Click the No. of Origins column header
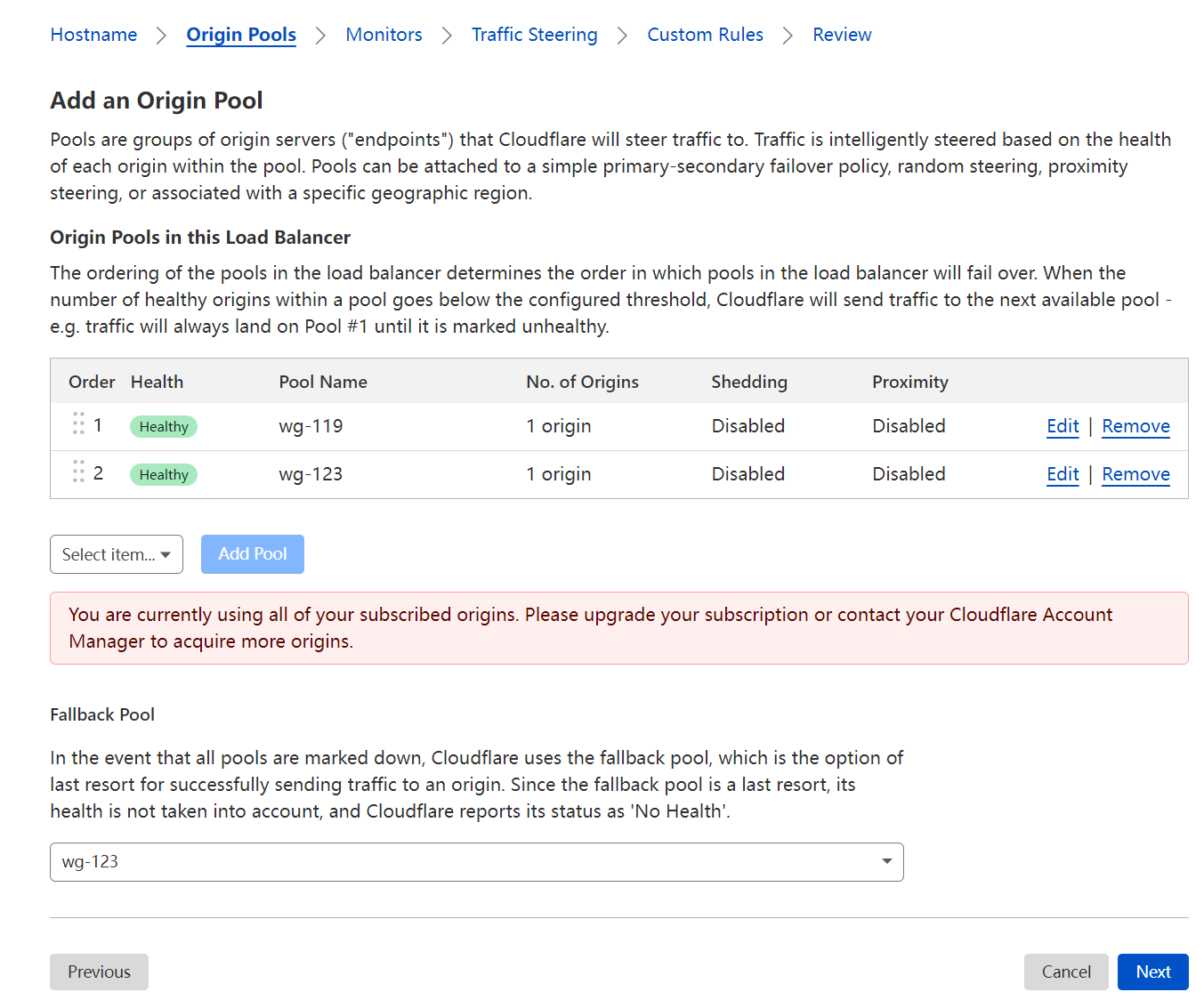1204x1008 pixels. 582,382
